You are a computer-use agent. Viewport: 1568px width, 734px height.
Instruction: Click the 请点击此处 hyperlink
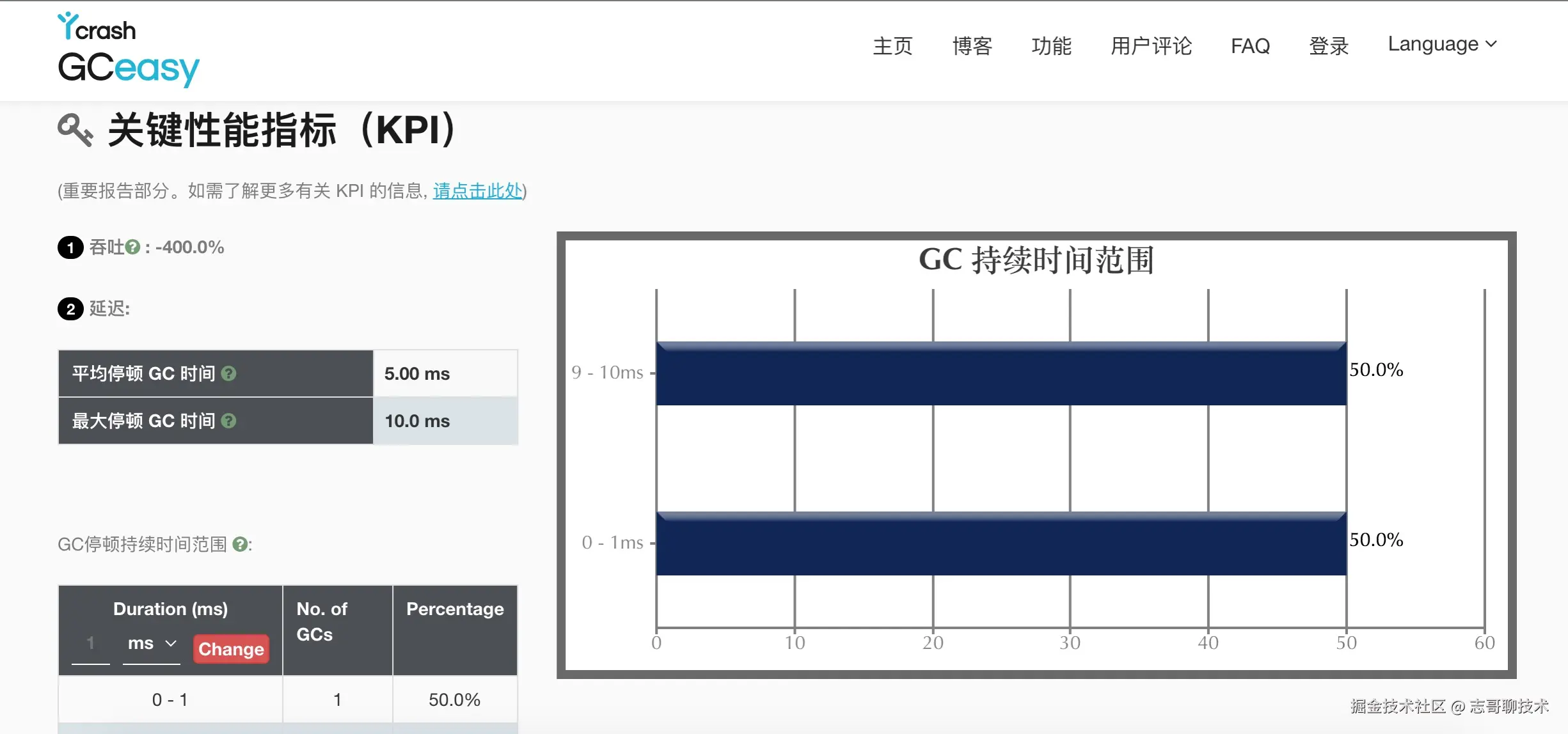(477, 191)
